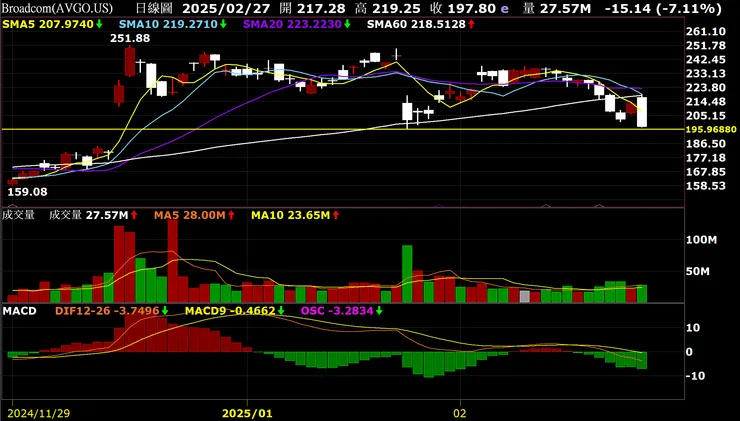Click the Broadcom(AVGO.US) chart title
Viewport: 740px width, 421px height.
pos(57,8)
